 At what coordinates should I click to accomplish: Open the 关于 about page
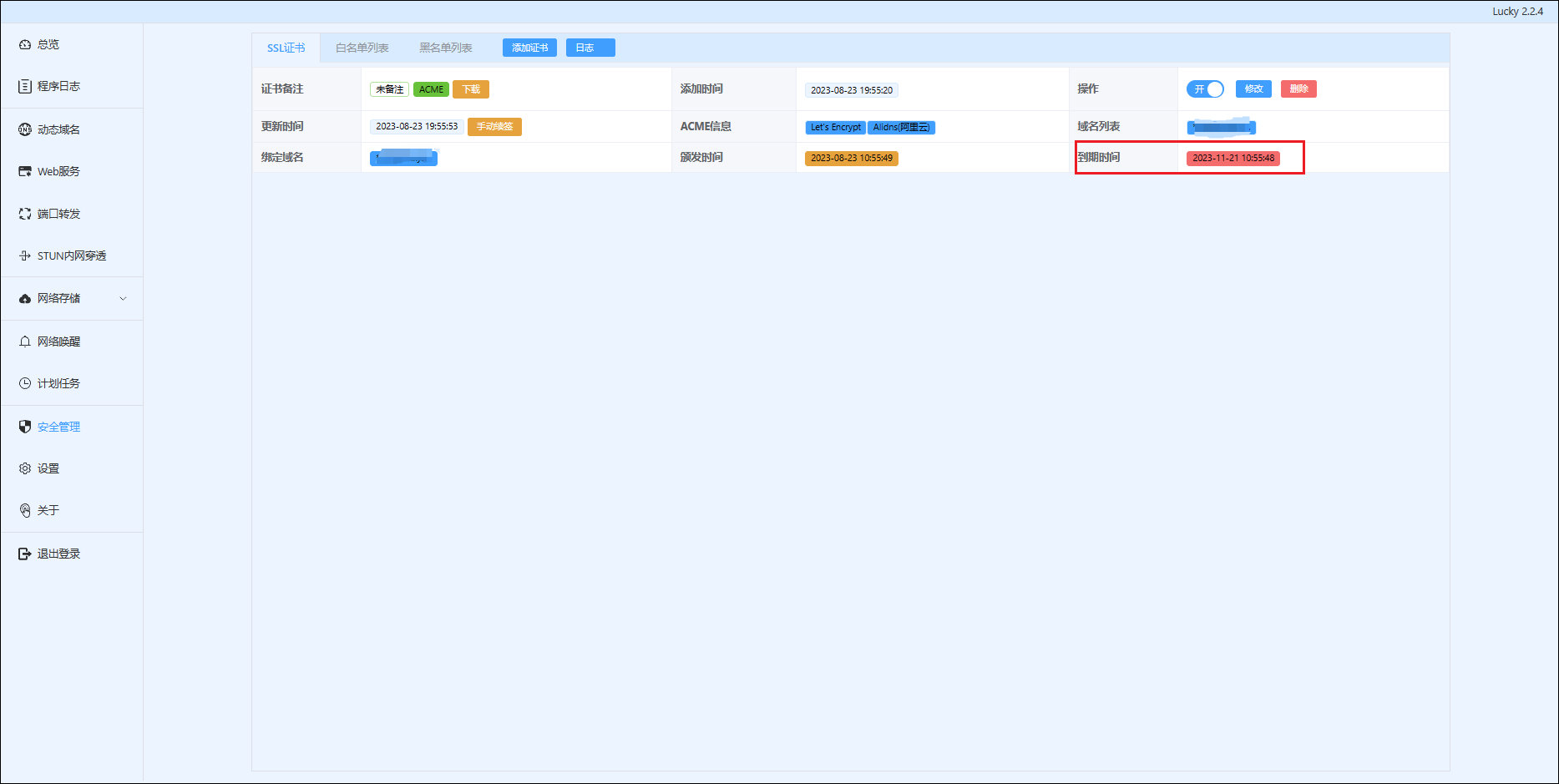pos(48,510)
